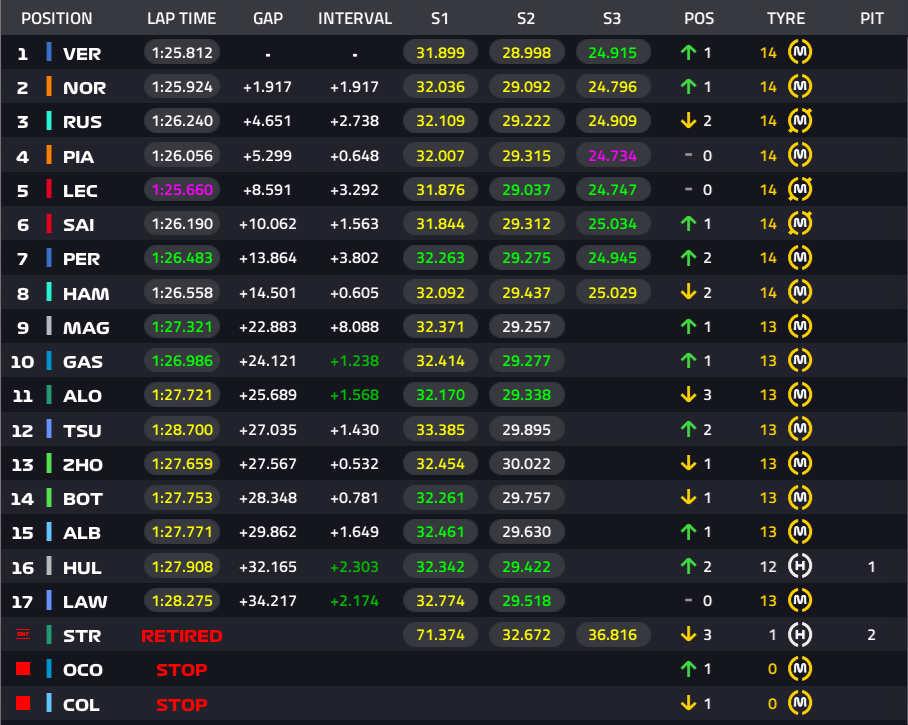Click the medium tyre icon in OCO row

pos(800,669)
